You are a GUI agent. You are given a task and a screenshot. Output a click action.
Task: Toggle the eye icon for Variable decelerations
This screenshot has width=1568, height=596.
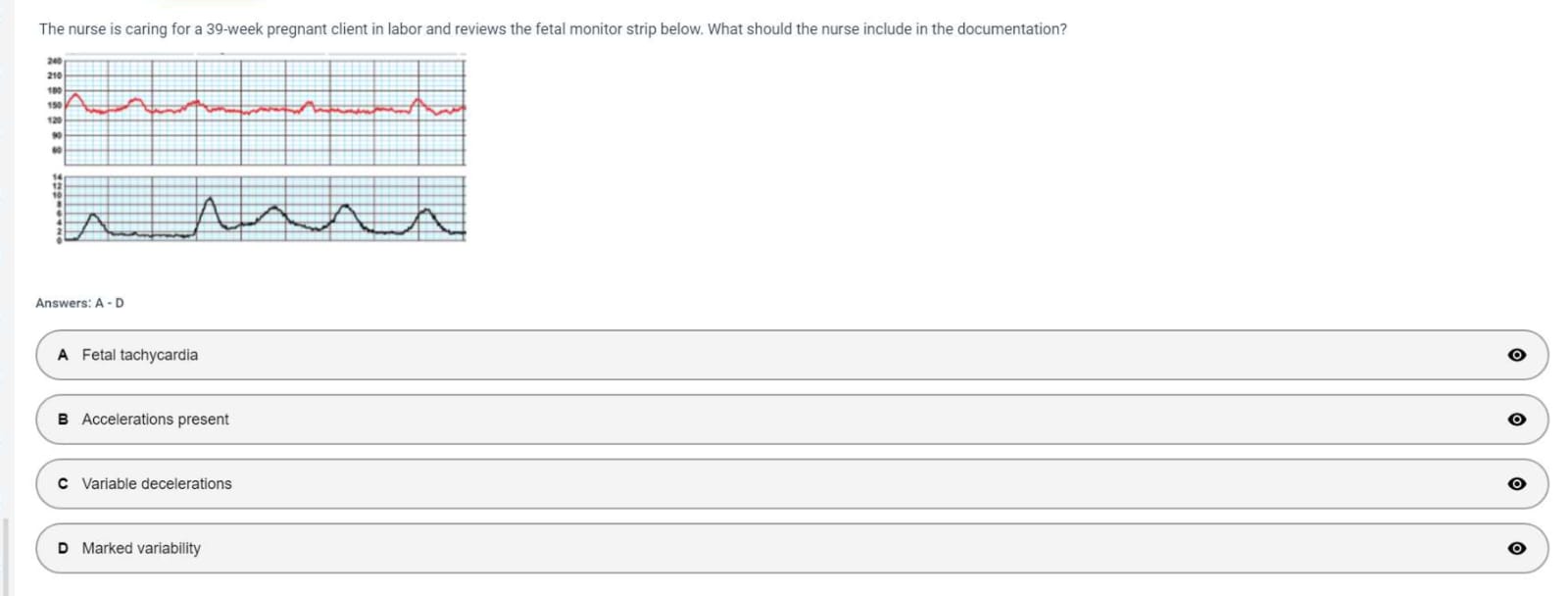tap(1516, 484)
